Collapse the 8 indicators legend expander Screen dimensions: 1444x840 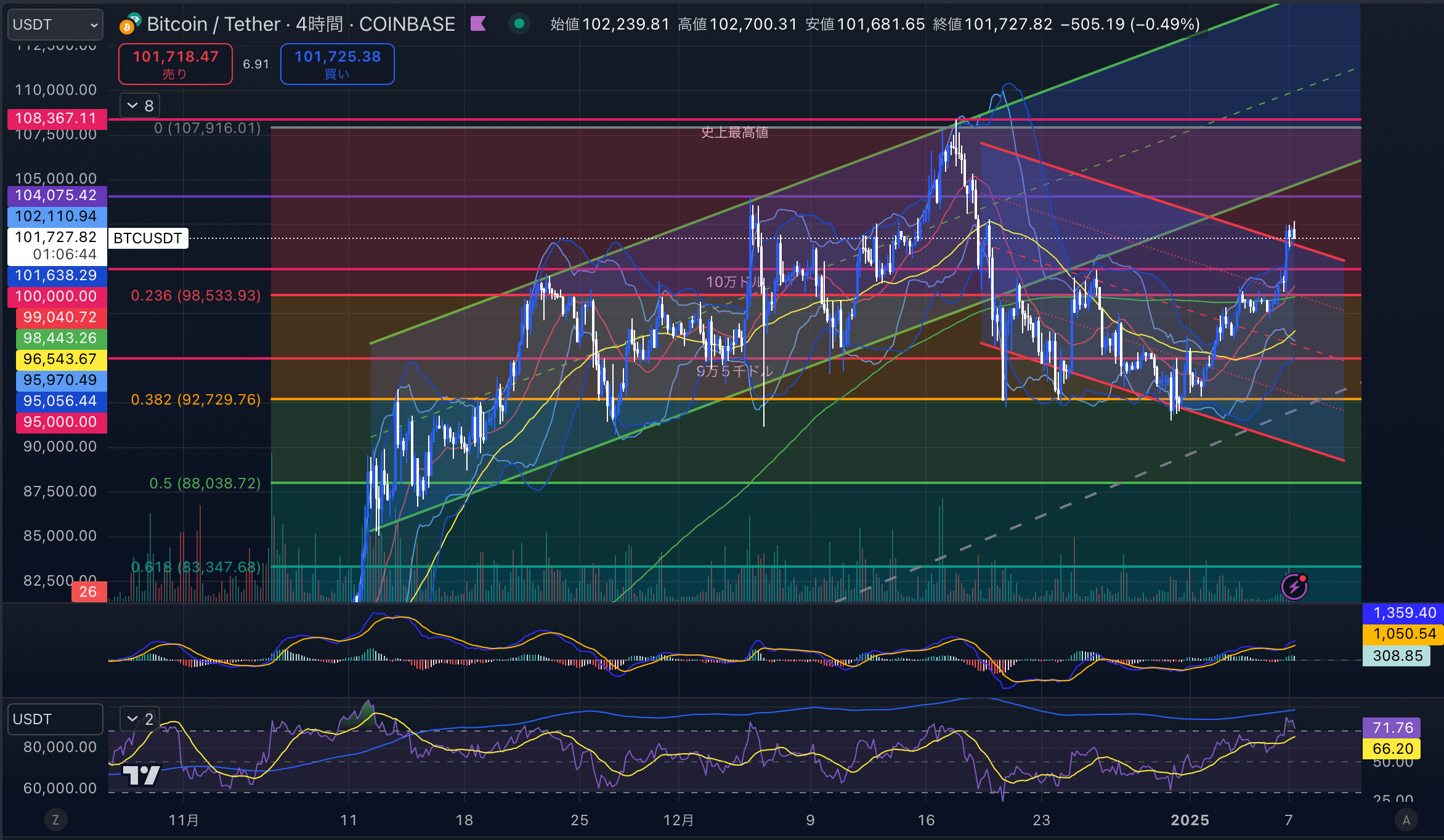point(140,106)
